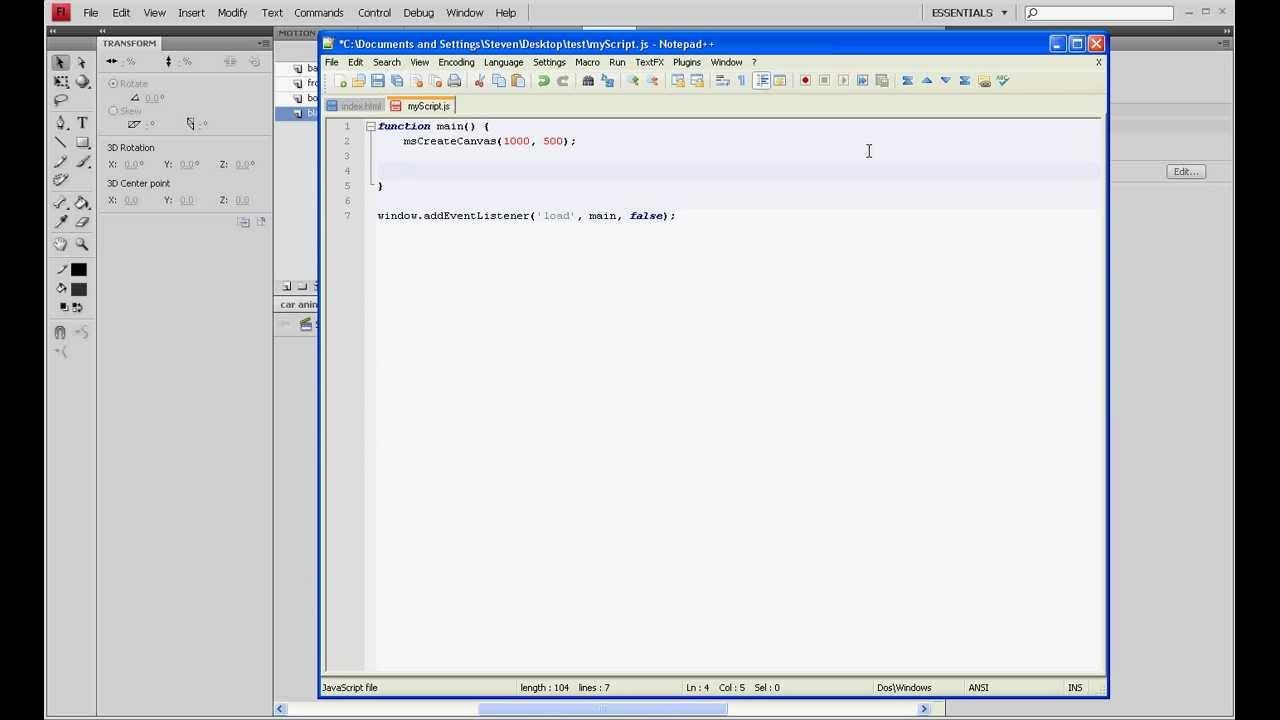This screenshot has width=1280, height=720.
Task: Select the Zoom magnifier tool in Flash
Action: pos(82,244)
